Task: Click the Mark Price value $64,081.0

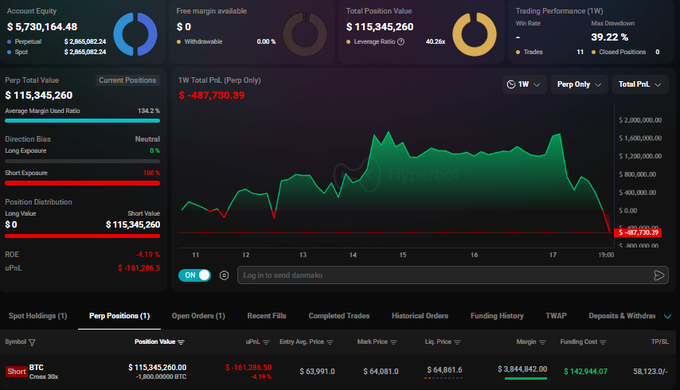Action: (381, 371)
